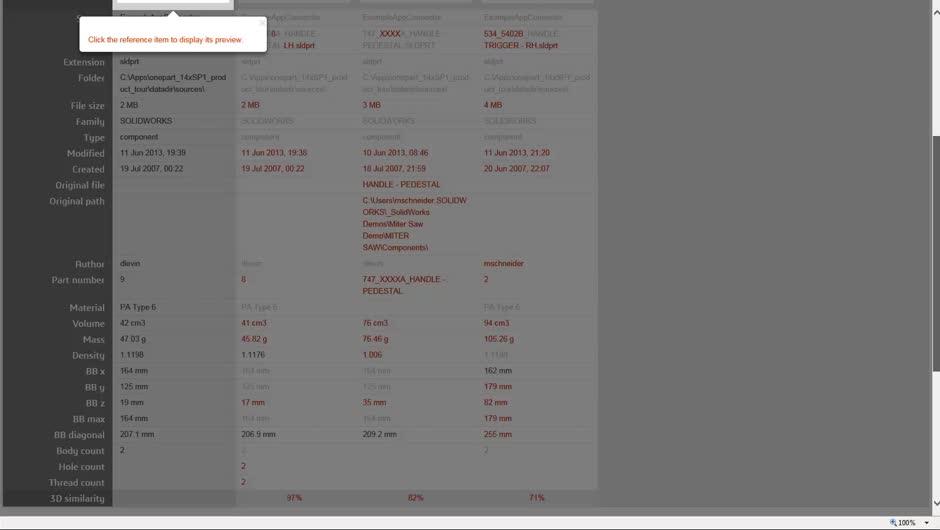
Task: Click the scrollbar down arrow
Action: 935,503
